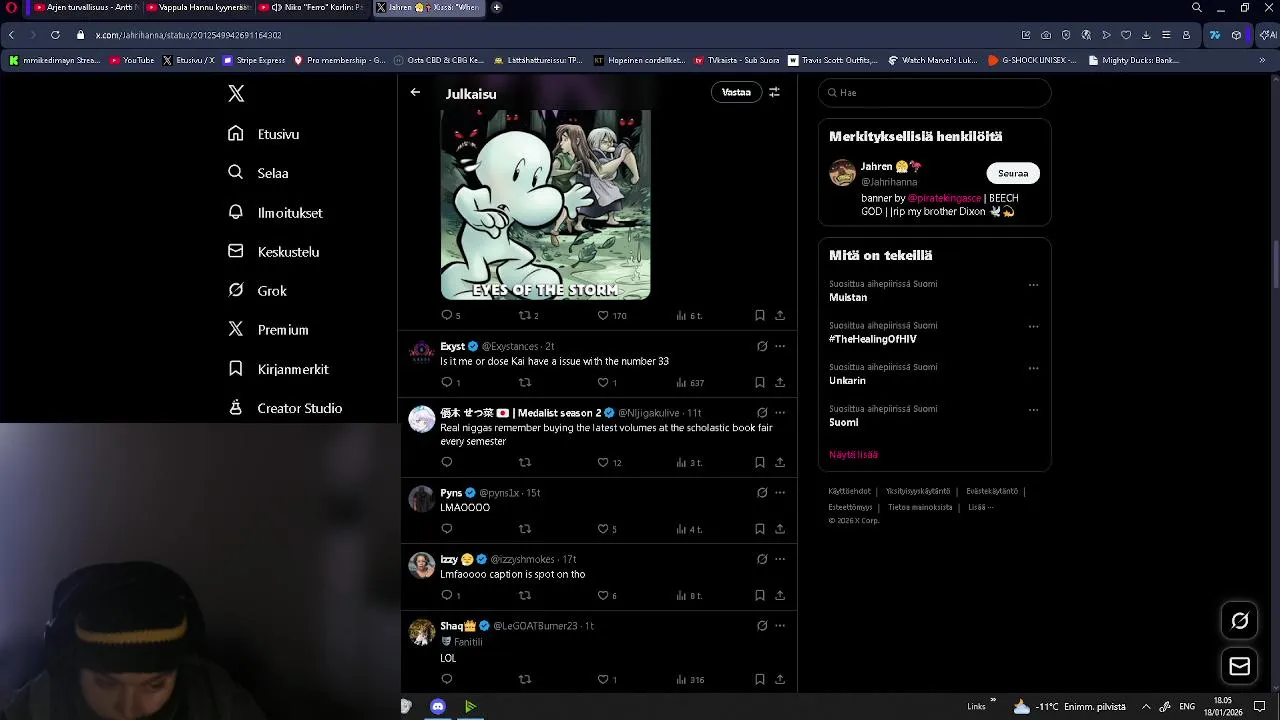1280x720 pixels.
Task: Click the back arrow next to Julkaisu
Action: pos(415,92)
